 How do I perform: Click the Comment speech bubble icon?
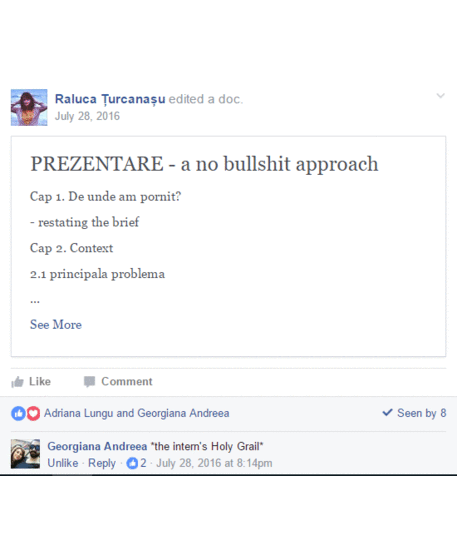click(89, 382)
